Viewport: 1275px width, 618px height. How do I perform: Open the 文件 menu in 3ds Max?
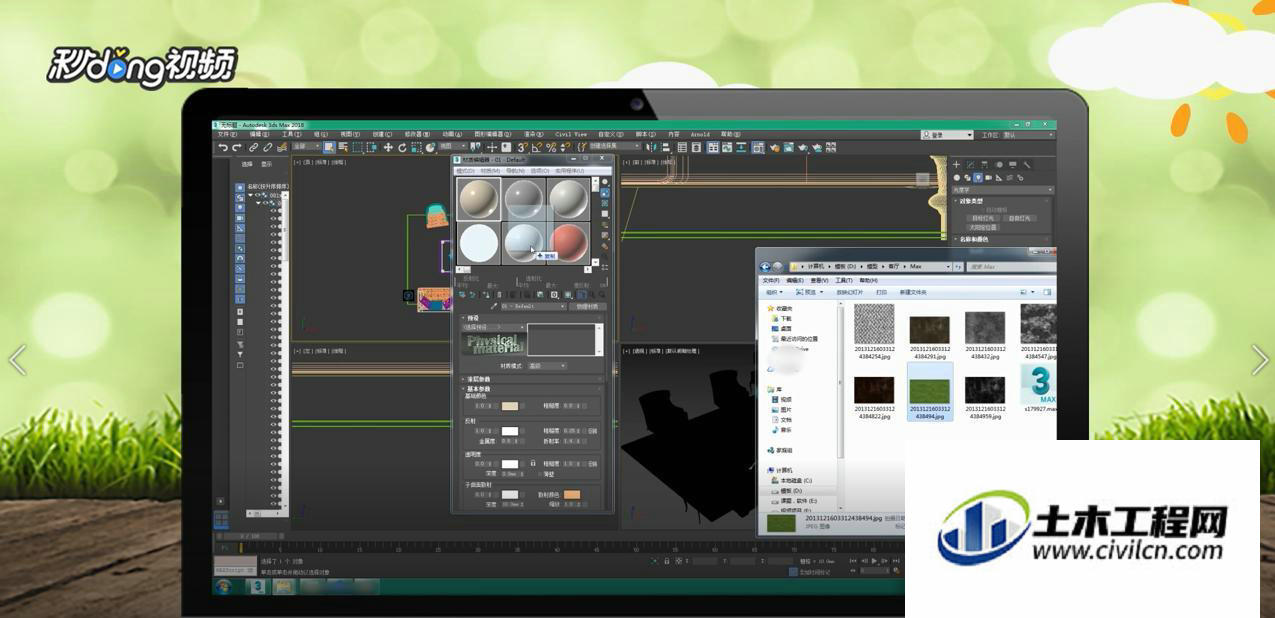227,134
